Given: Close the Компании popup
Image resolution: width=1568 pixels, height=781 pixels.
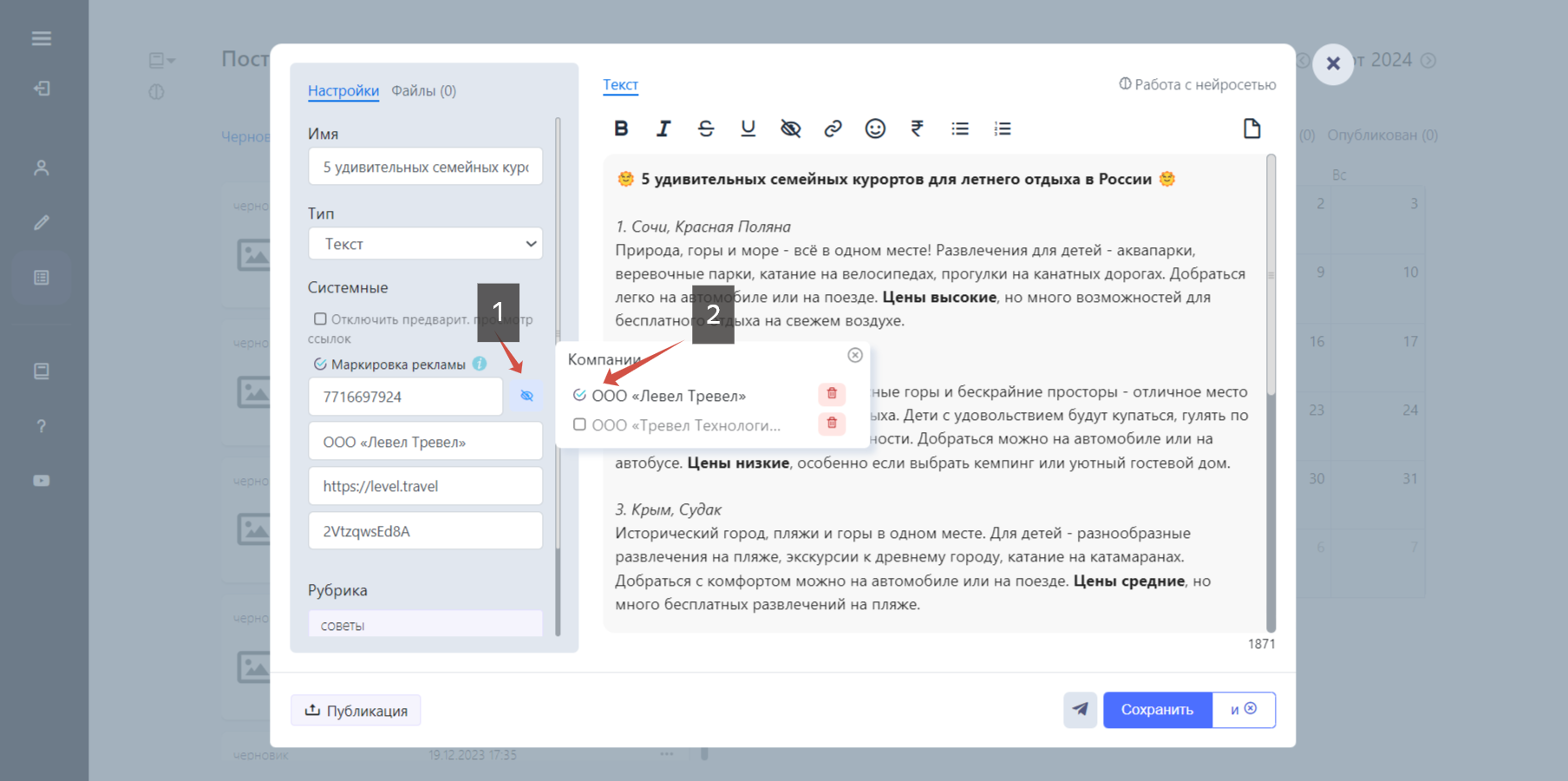Looking at the screenshot, I should point(855,355).
